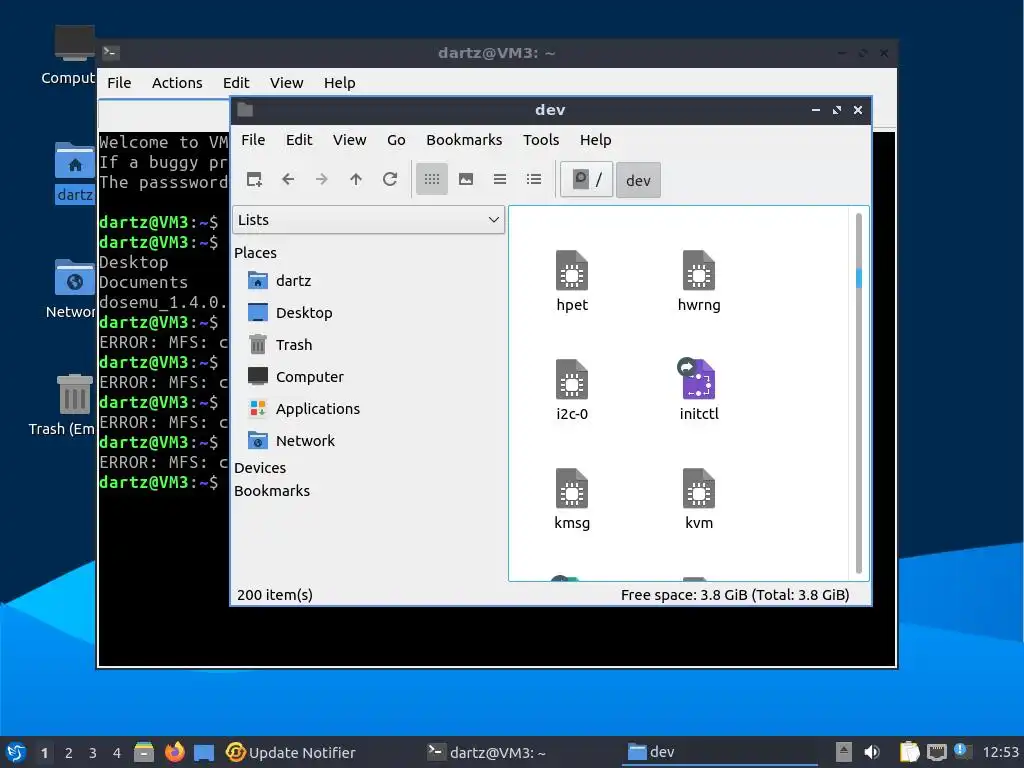Image resolution: width=1024 pixels, height=768 pixels.
Task: Open the terminal's Actions menu
Action: pyautogui.click(x=177, y=83)
